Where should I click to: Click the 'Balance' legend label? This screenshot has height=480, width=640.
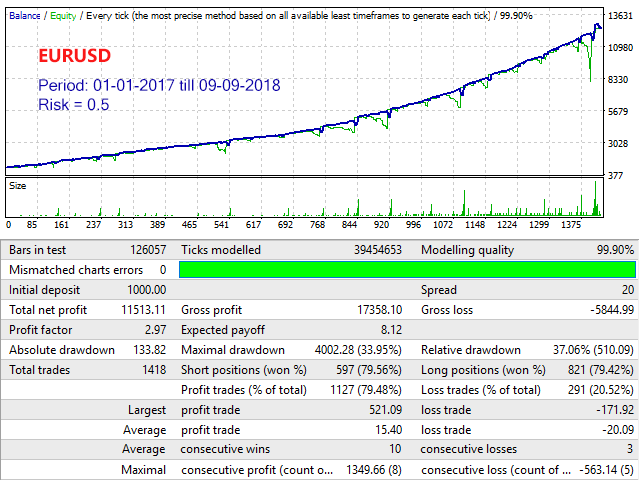coord(24,16)
